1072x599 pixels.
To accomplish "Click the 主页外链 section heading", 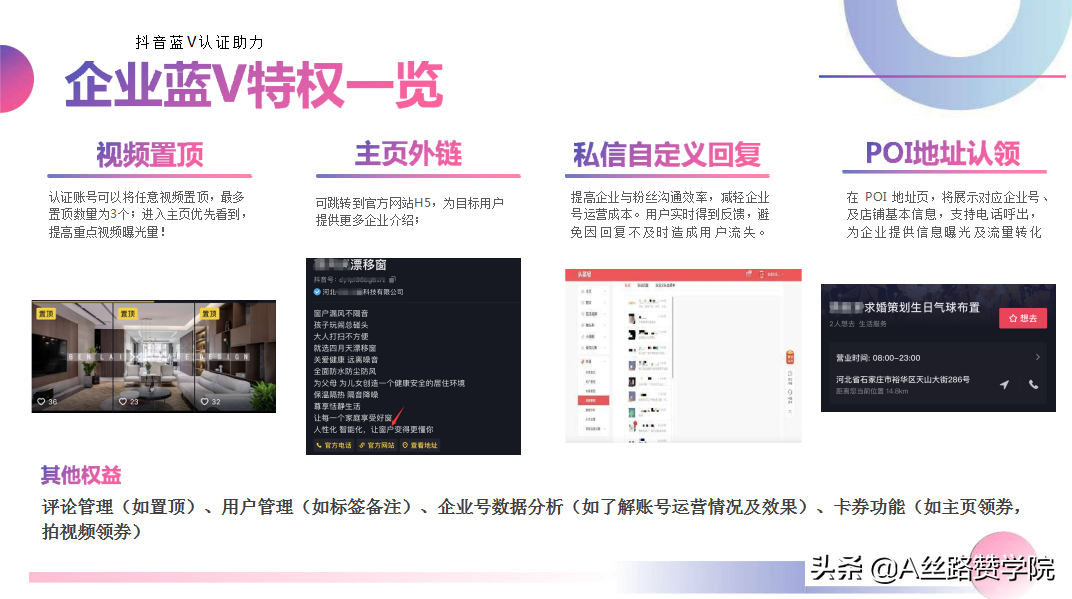I will pyautogui.click(x=408, y=153).
